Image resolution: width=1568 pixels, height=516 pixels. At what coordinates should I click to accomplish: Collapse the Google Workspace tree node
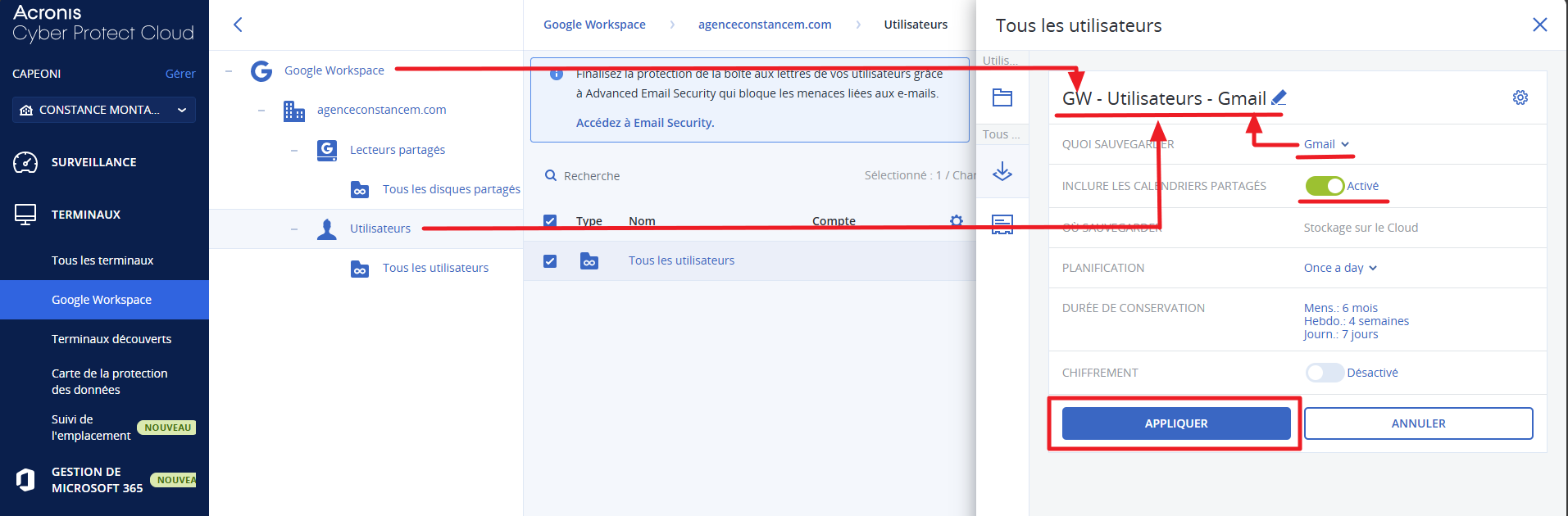pos(229,71)
